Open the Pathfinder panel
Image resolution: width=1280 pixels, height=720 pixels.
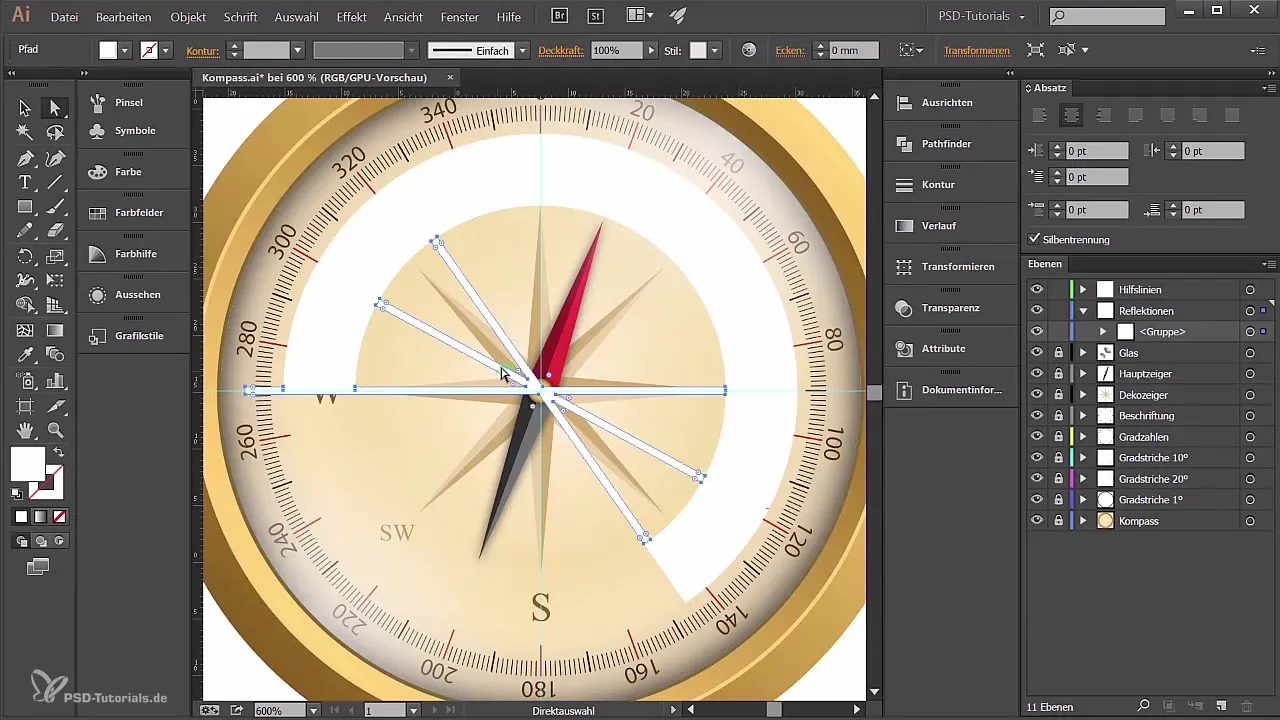coord(946,144)
